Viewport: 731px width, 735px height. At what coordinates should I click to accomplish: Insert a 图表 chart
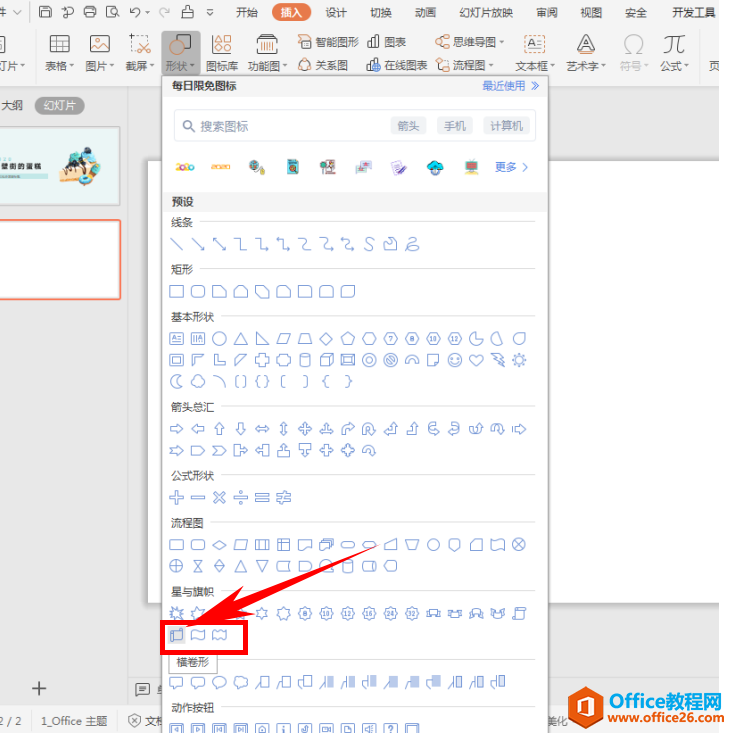coord(386,42)
